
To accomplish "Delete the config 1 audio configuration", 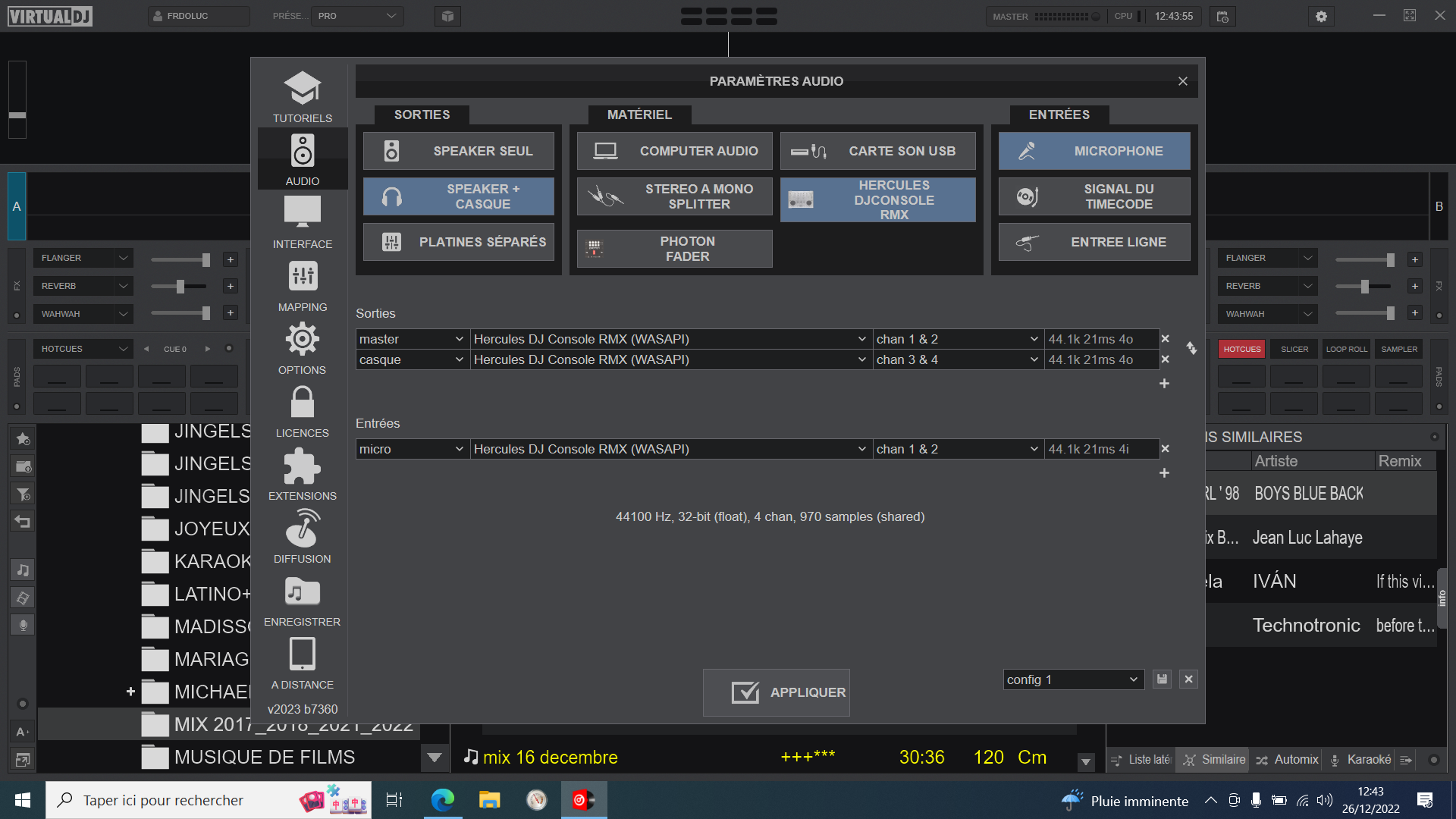I will pos(1189,679).
